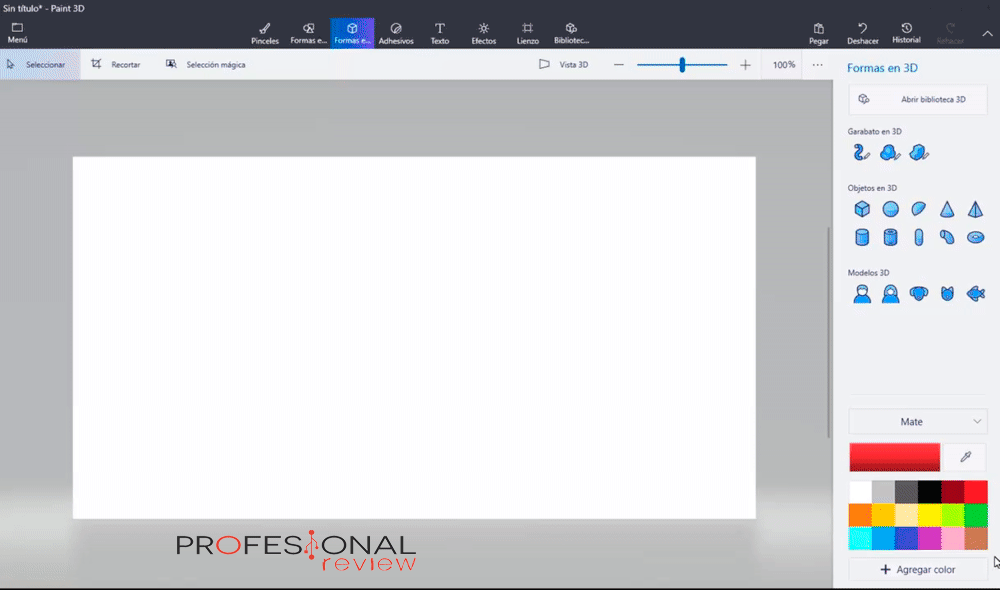Pick the dark red color swatch

coord(953,492)
